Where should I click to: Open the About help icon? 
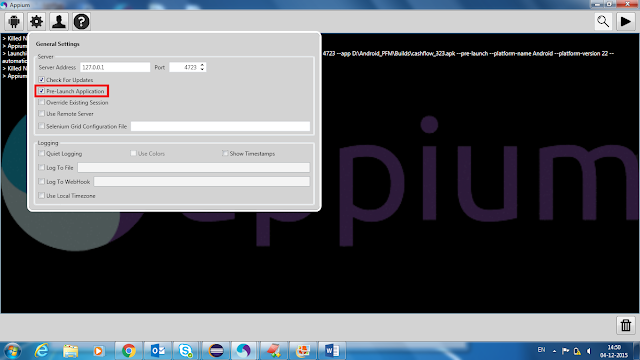coord(81,21)
